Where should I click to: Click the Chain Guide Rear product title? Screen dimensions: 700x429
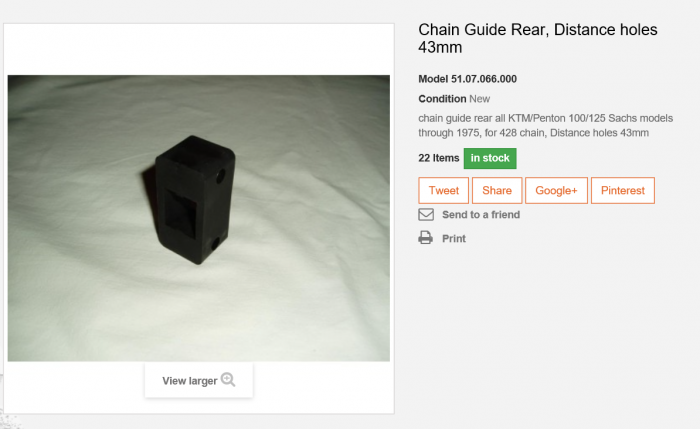tap(538, 38)
